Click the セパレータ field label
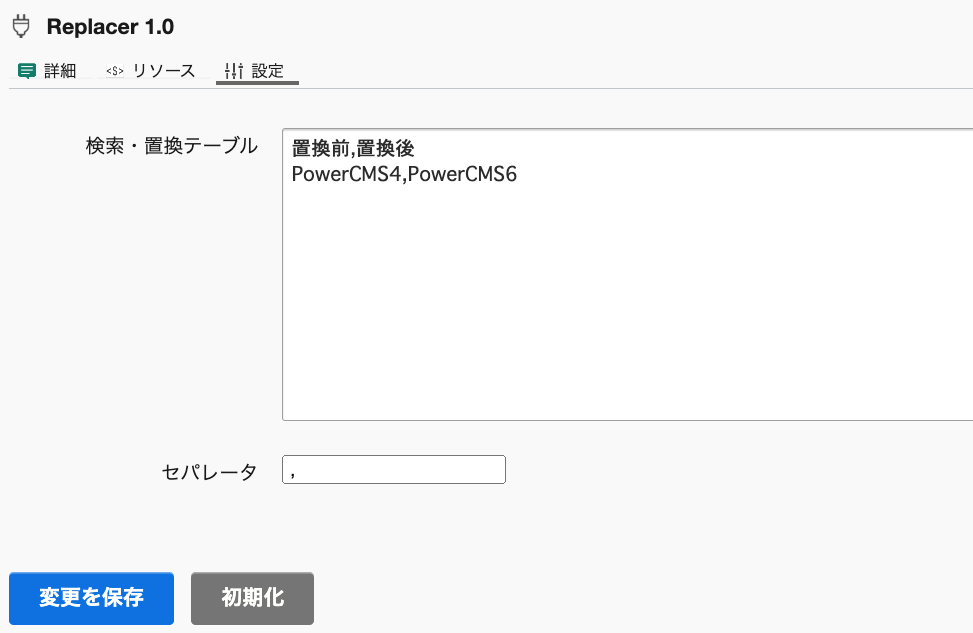 pos(209,472)
